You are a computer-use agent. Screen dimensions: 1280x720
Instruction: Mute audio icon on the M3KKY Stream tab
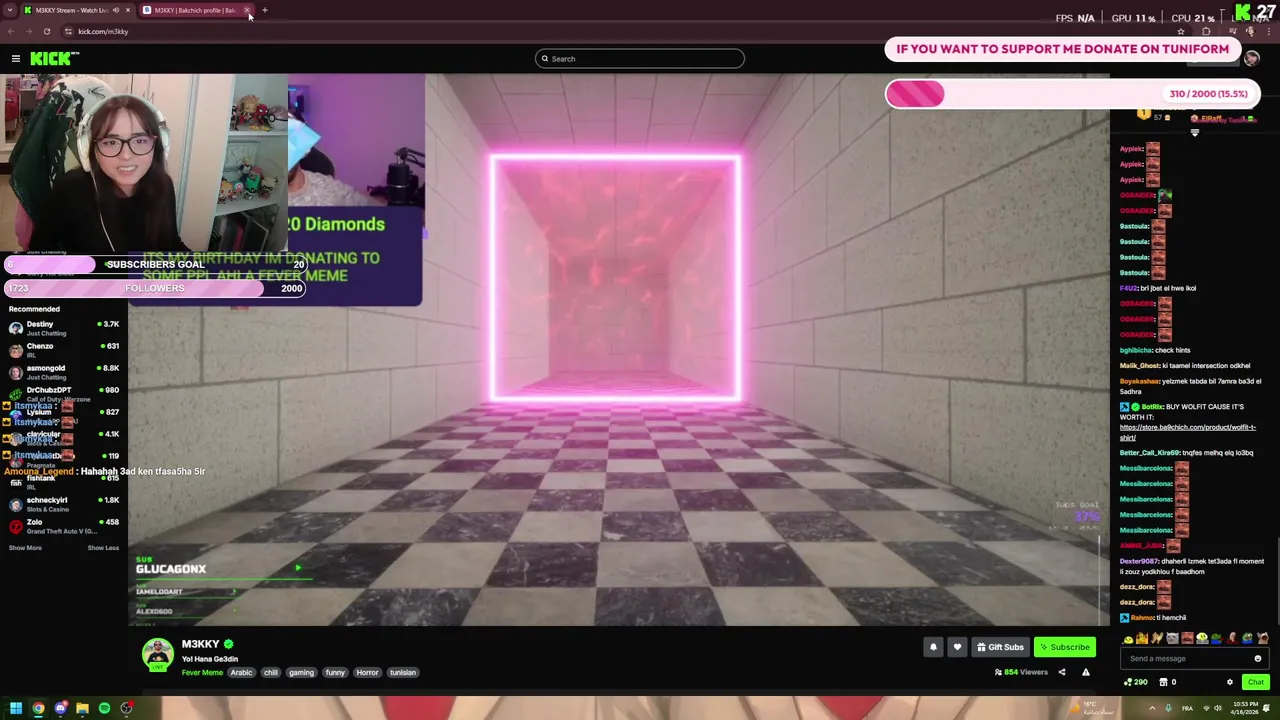116,10
